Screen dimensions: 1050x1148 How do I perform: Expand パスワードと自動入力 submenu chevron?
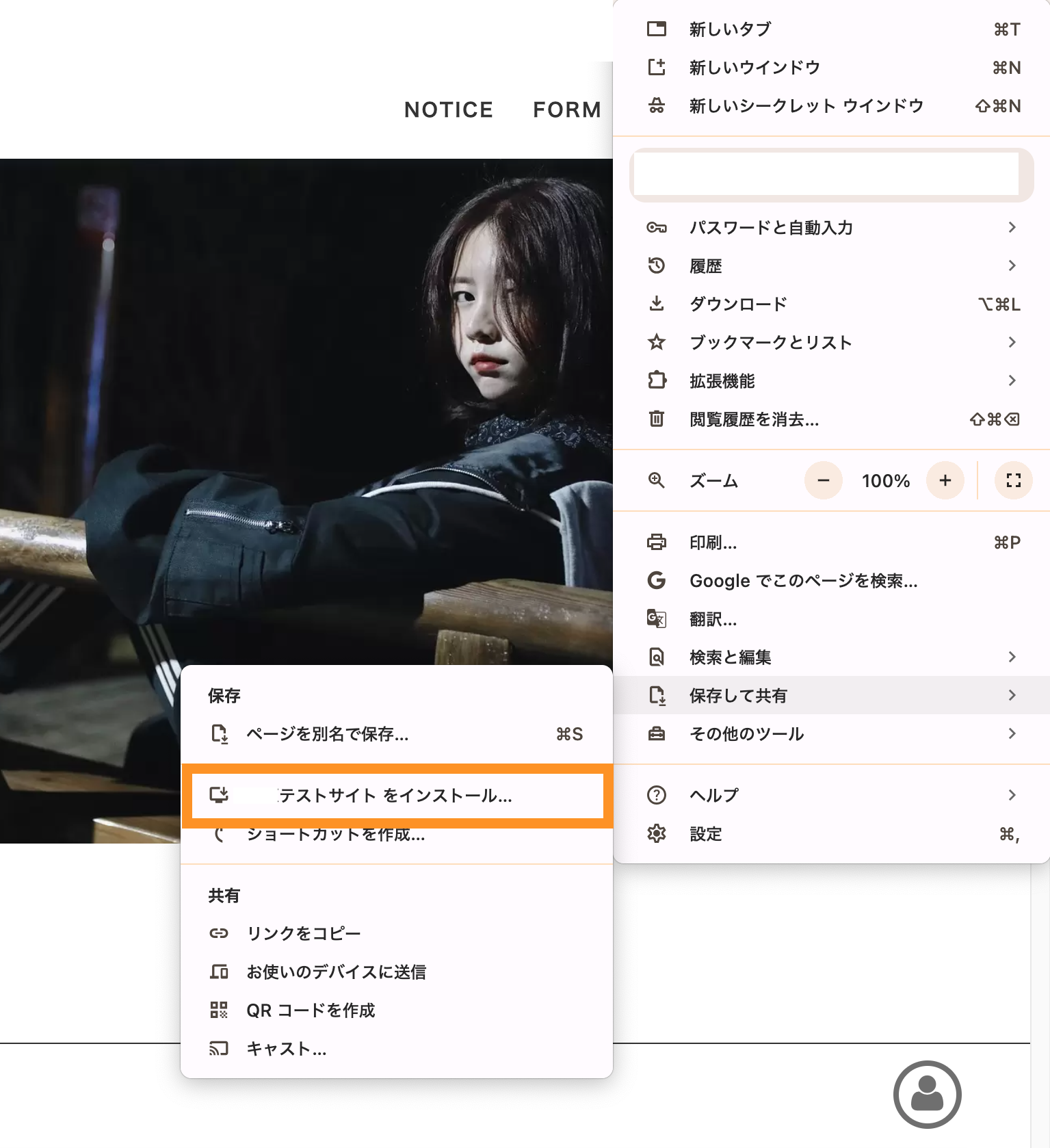pos(1012,227)
